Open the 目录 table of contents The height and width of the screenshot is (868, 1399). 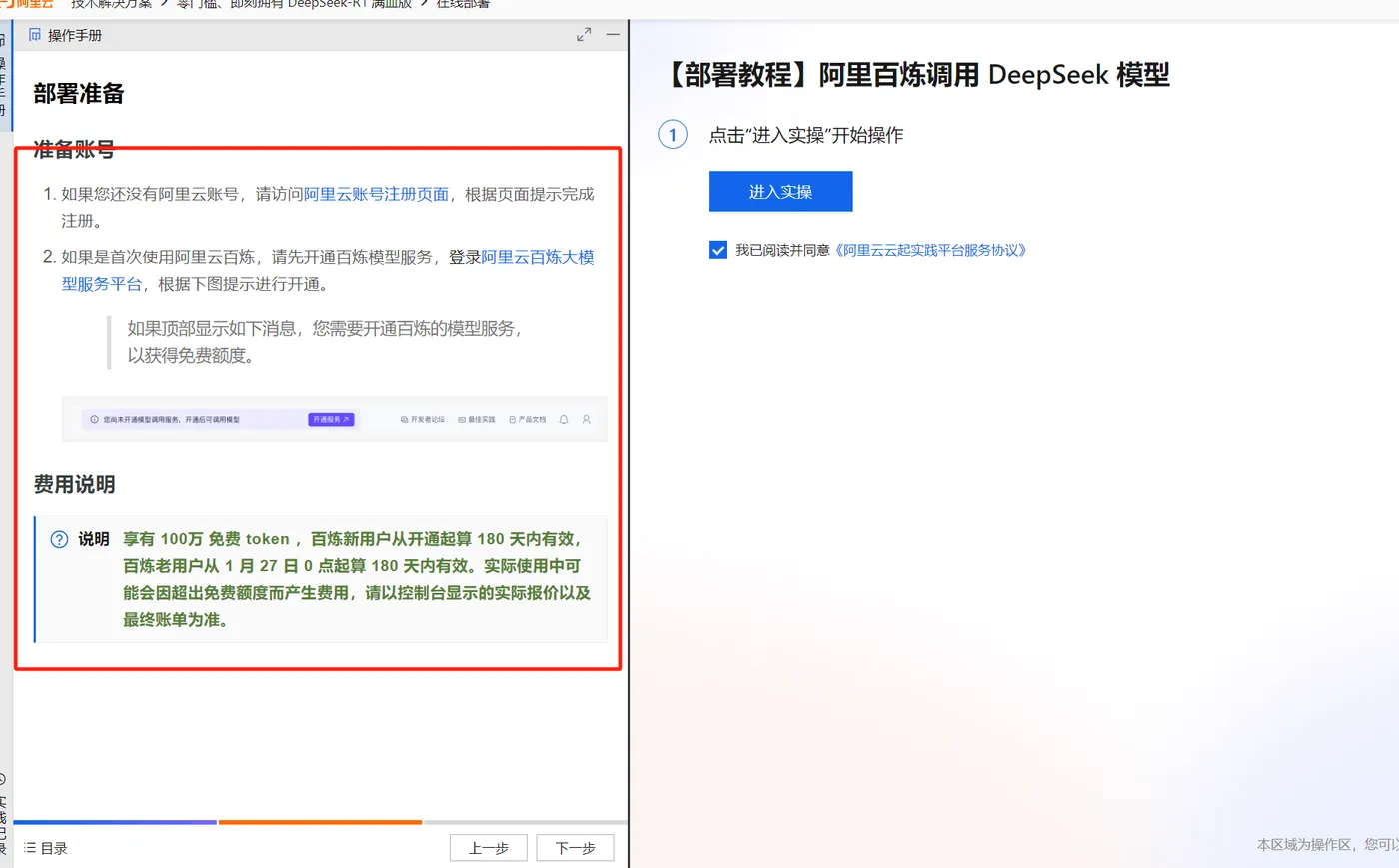point(46,848)
